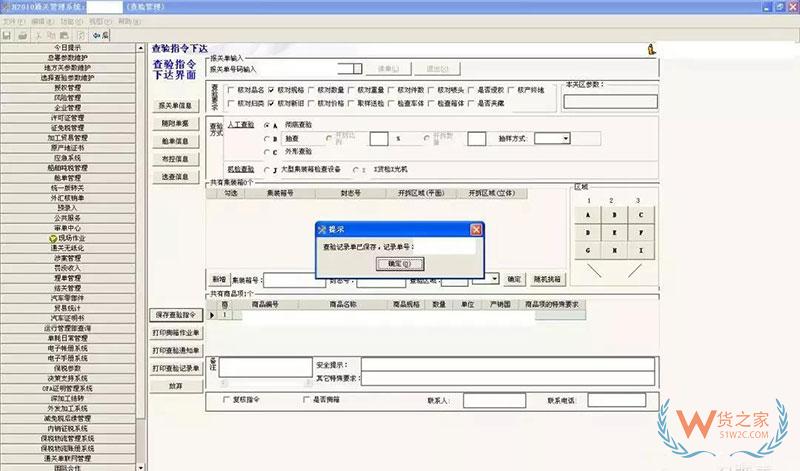Select 审单中心 in the sidebar

click(68, 228)
